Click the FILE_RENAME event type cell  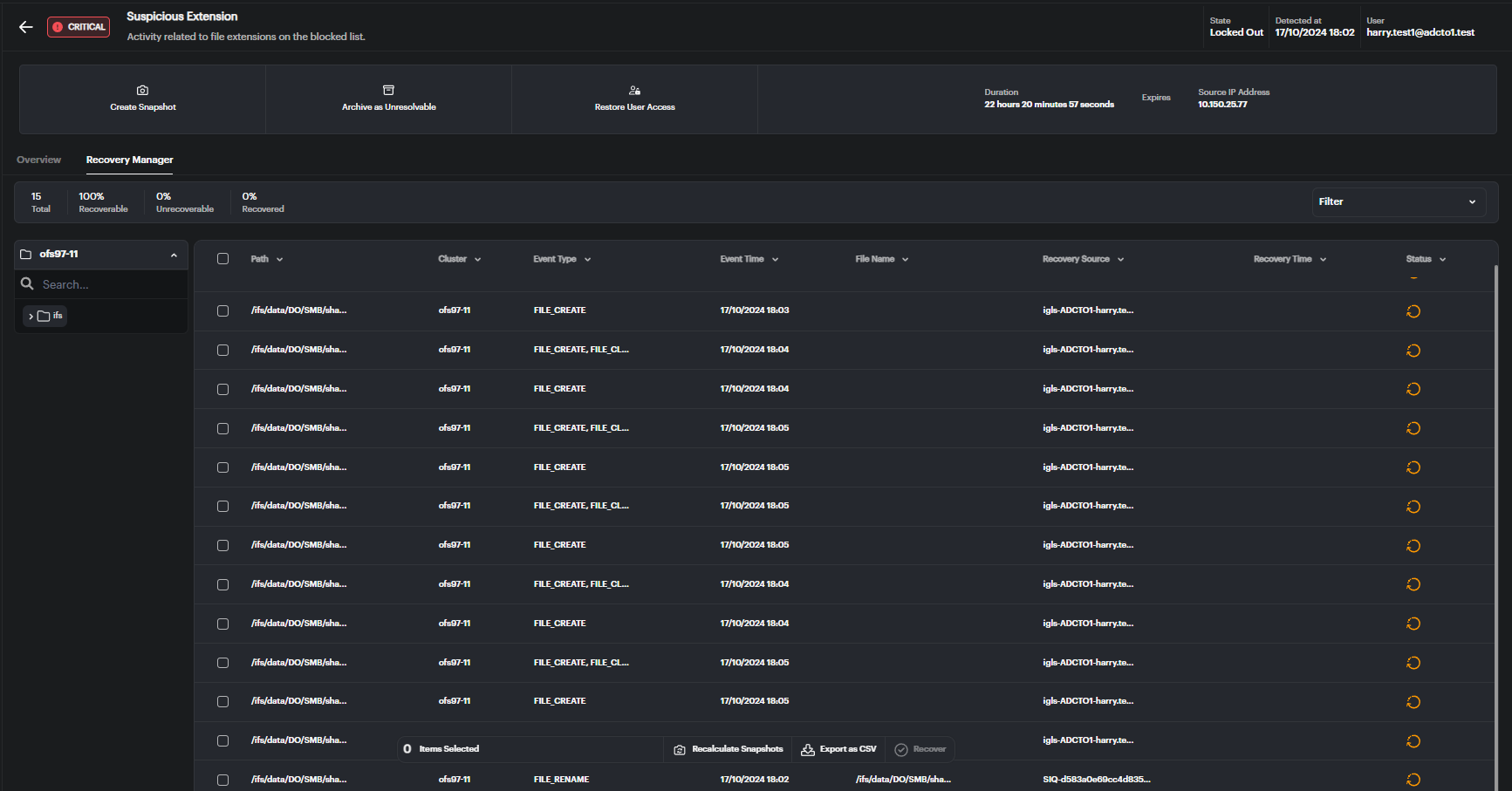pyautogui.click(x=561, y=780)
